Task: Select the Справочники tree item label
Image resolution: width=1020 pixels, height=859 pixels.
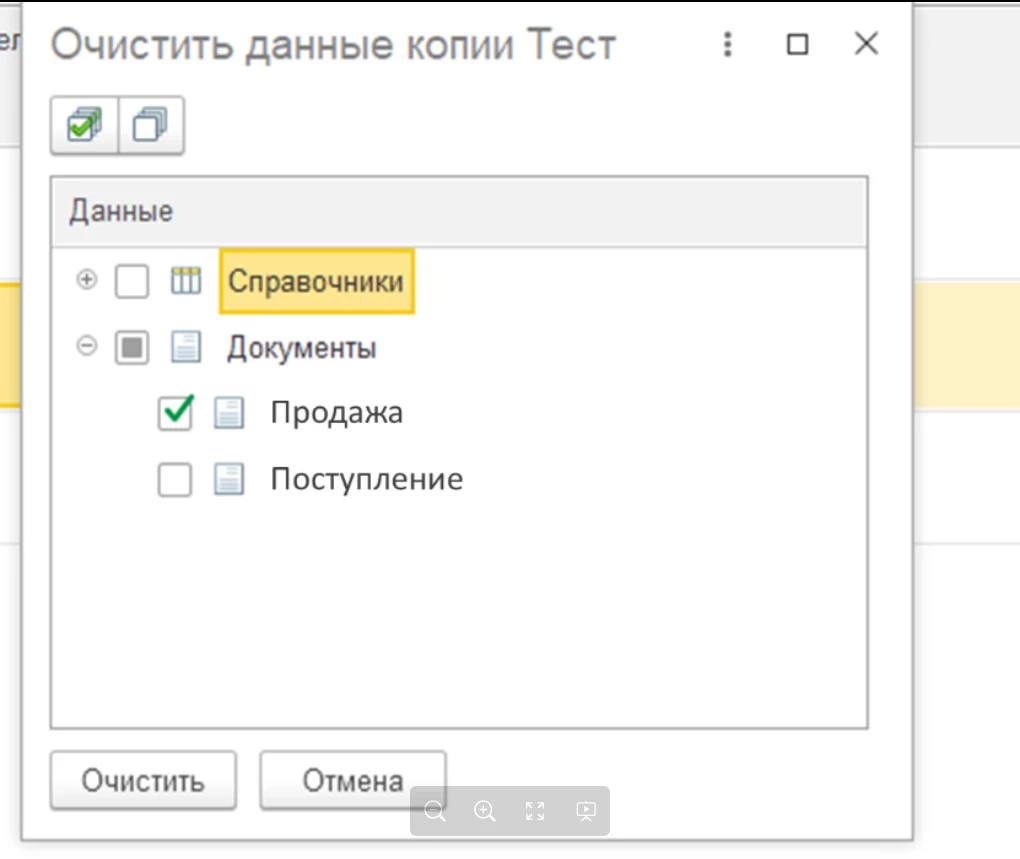Action: 316,282
